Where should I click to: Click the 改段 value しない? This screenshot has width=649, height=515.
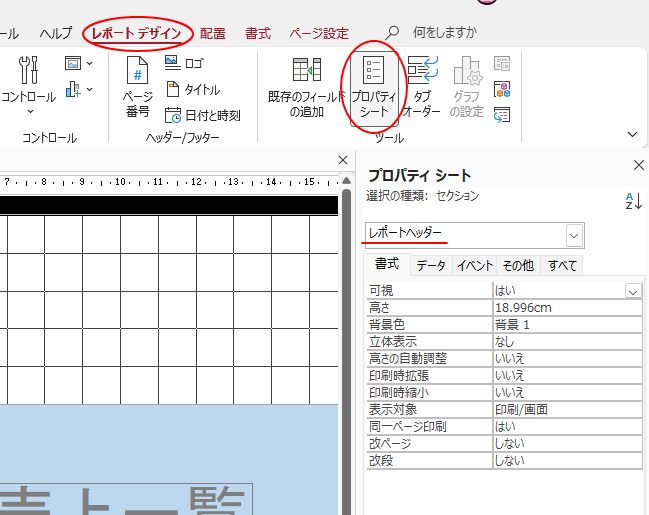pos(567,461)
